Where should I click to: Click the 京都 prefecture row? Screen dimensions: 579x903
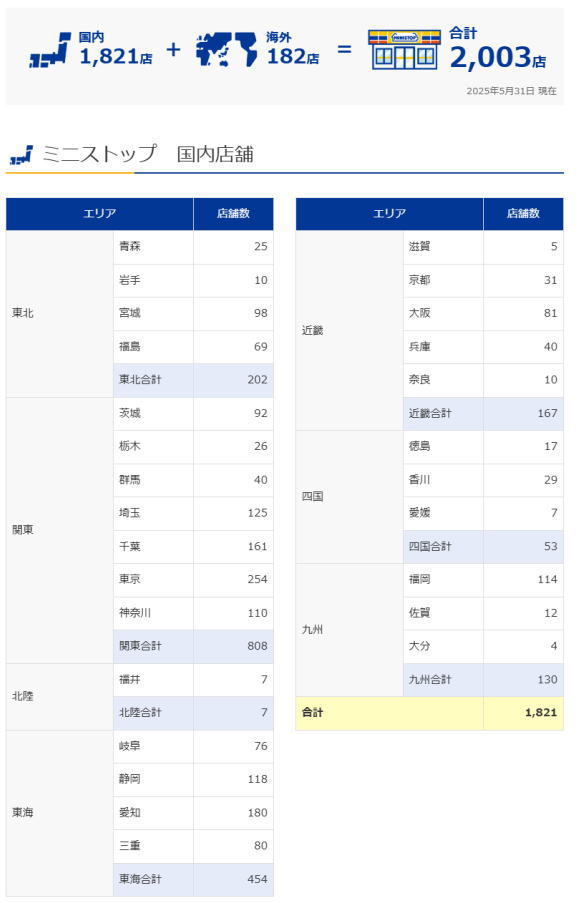coord(483,280)
